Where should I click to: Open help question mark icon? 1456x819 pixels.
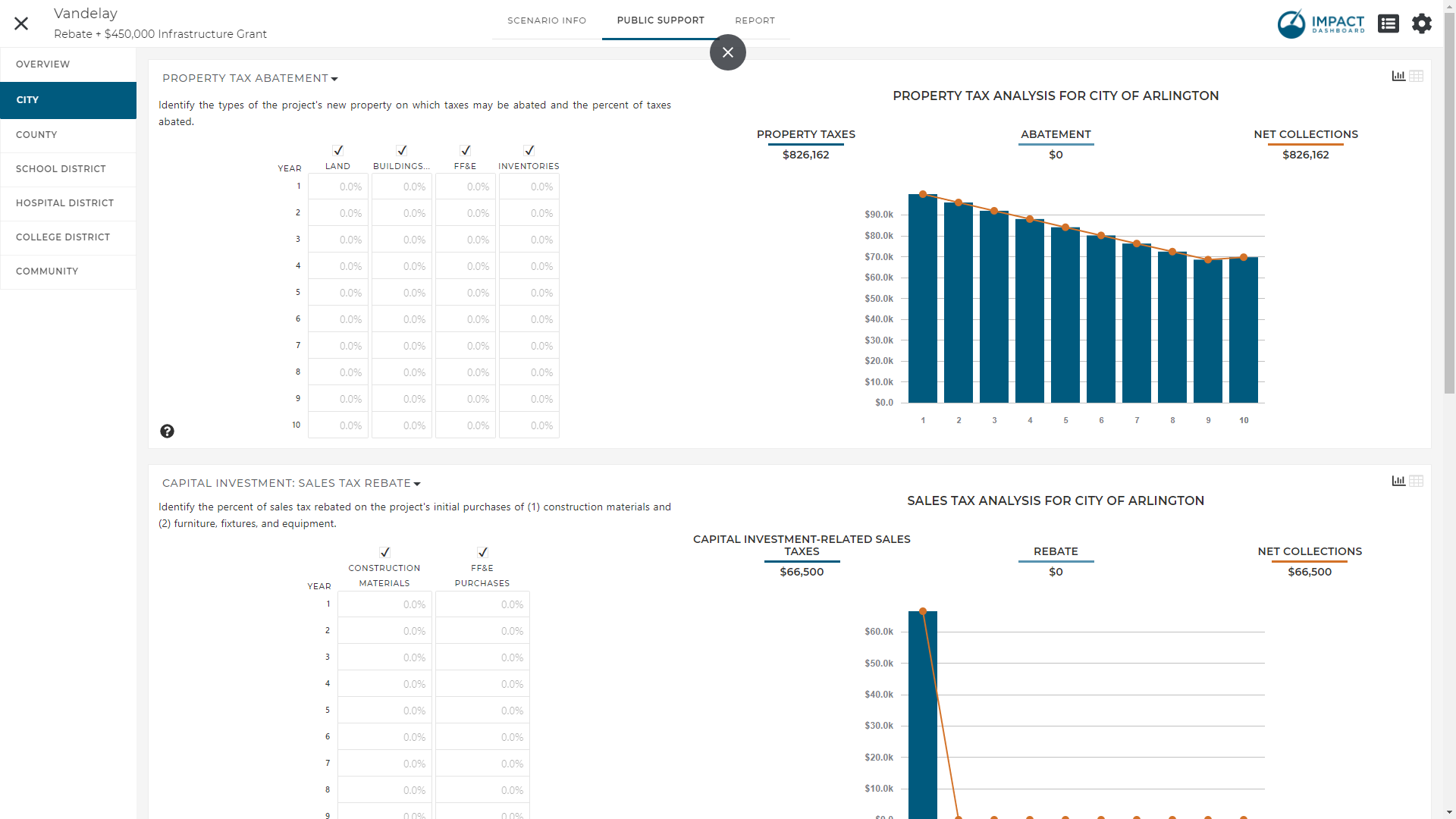tap(167, 431)
